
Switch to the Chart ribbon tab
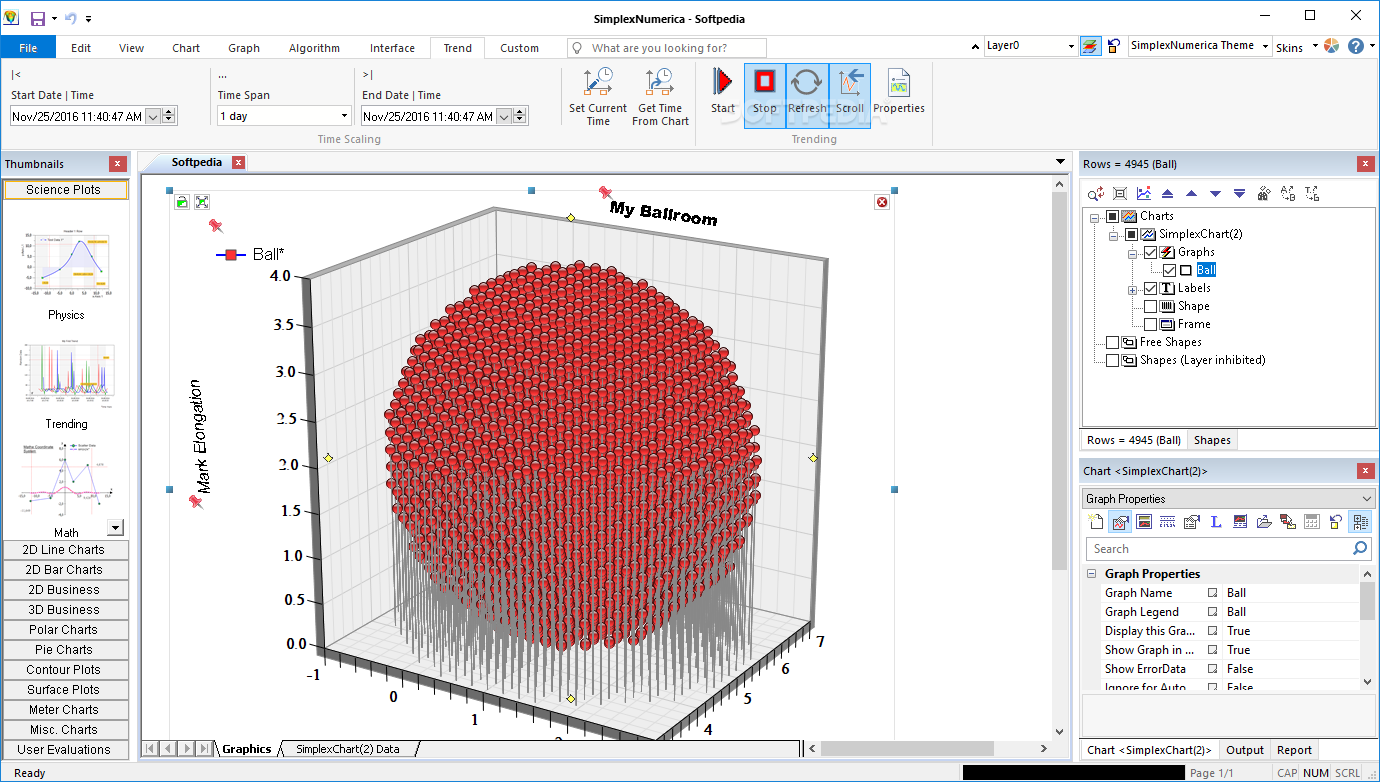[x=186, y=48]
